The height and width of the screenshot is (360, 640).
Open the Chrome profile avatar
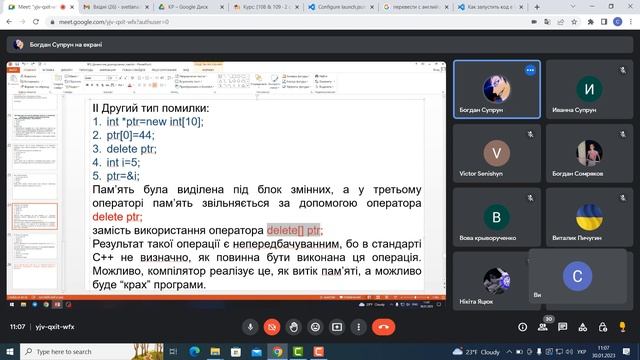click(618, 22)
